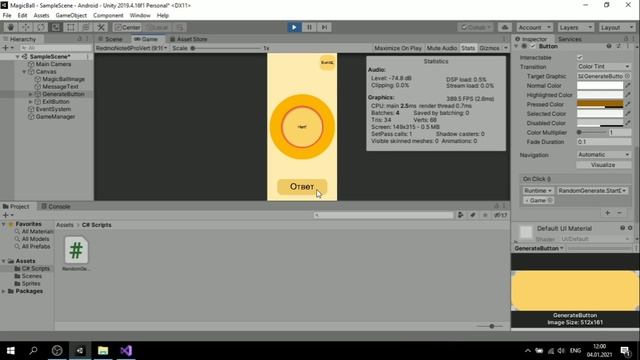Toggle Stats overlay in Game view

tap(468, 48)
